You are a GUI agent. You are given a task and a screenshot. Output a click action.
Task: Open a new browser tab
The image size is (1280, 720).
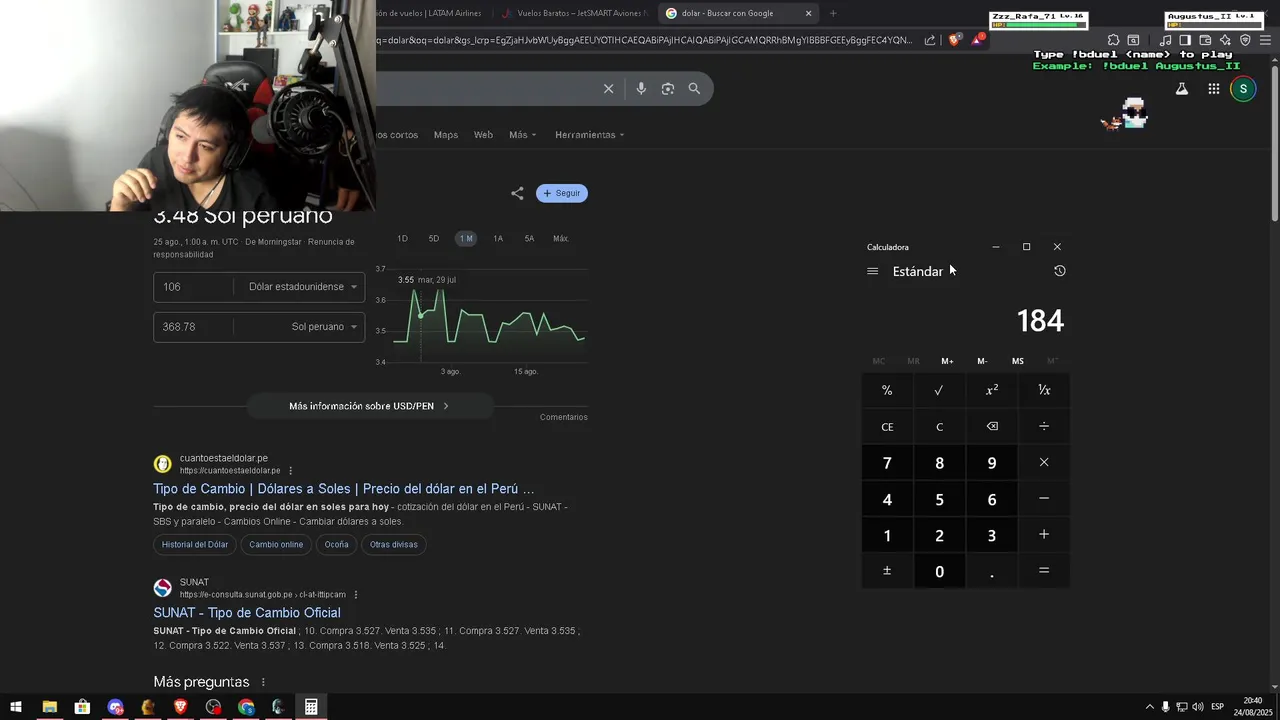[833, 13]
